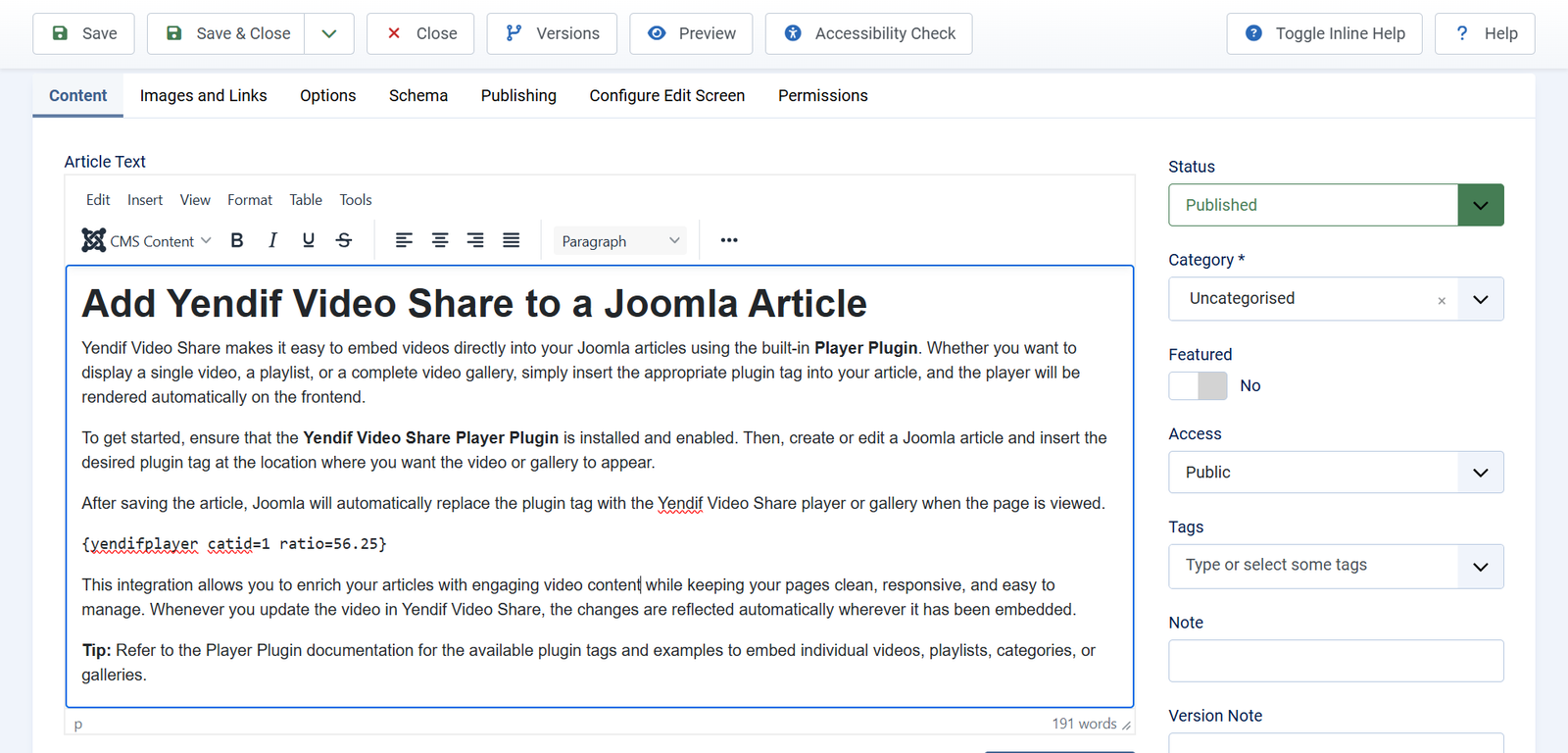
Task: Click the 191 words counter
Action: (x=1084, y=724)
